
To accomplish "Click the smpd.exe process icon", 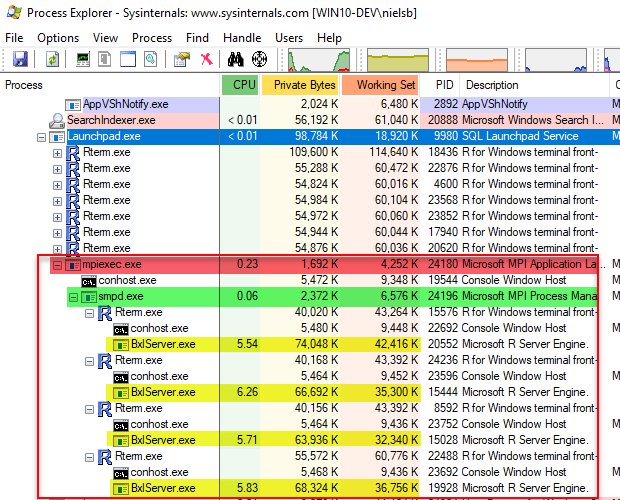I will click(x=89, y=297).
